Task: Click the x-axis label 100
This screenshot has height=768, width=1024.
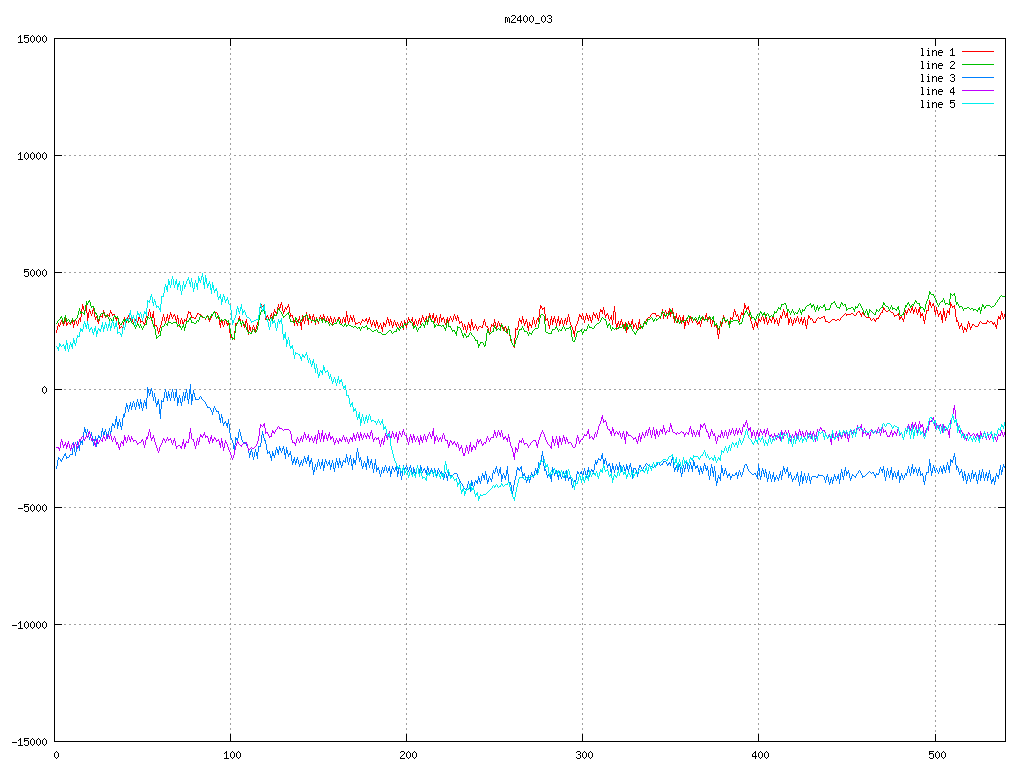Action: click(232, 756)
